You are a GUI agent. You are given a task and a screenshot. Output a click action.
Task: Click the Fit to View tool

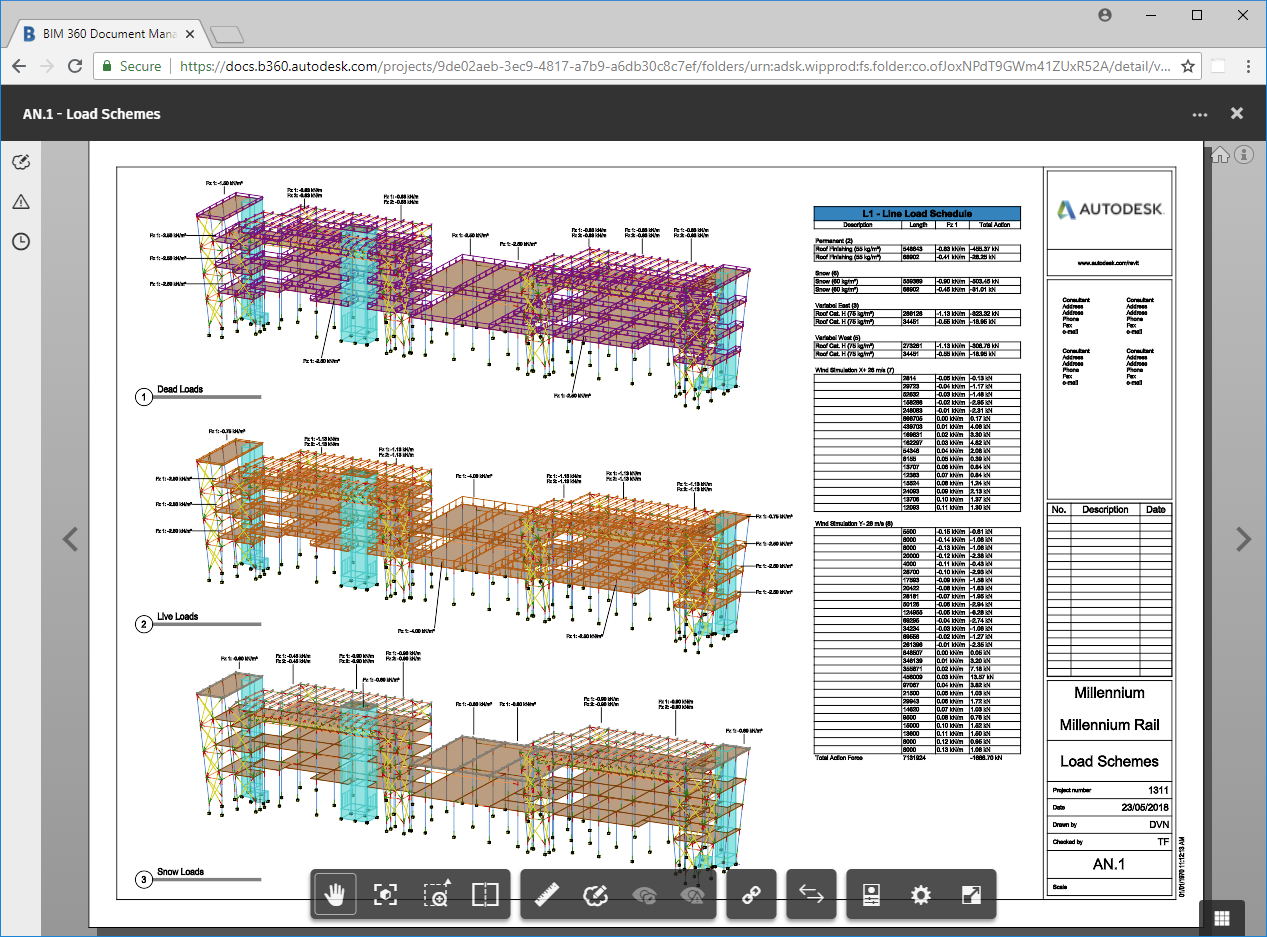[x=385, y=895]
